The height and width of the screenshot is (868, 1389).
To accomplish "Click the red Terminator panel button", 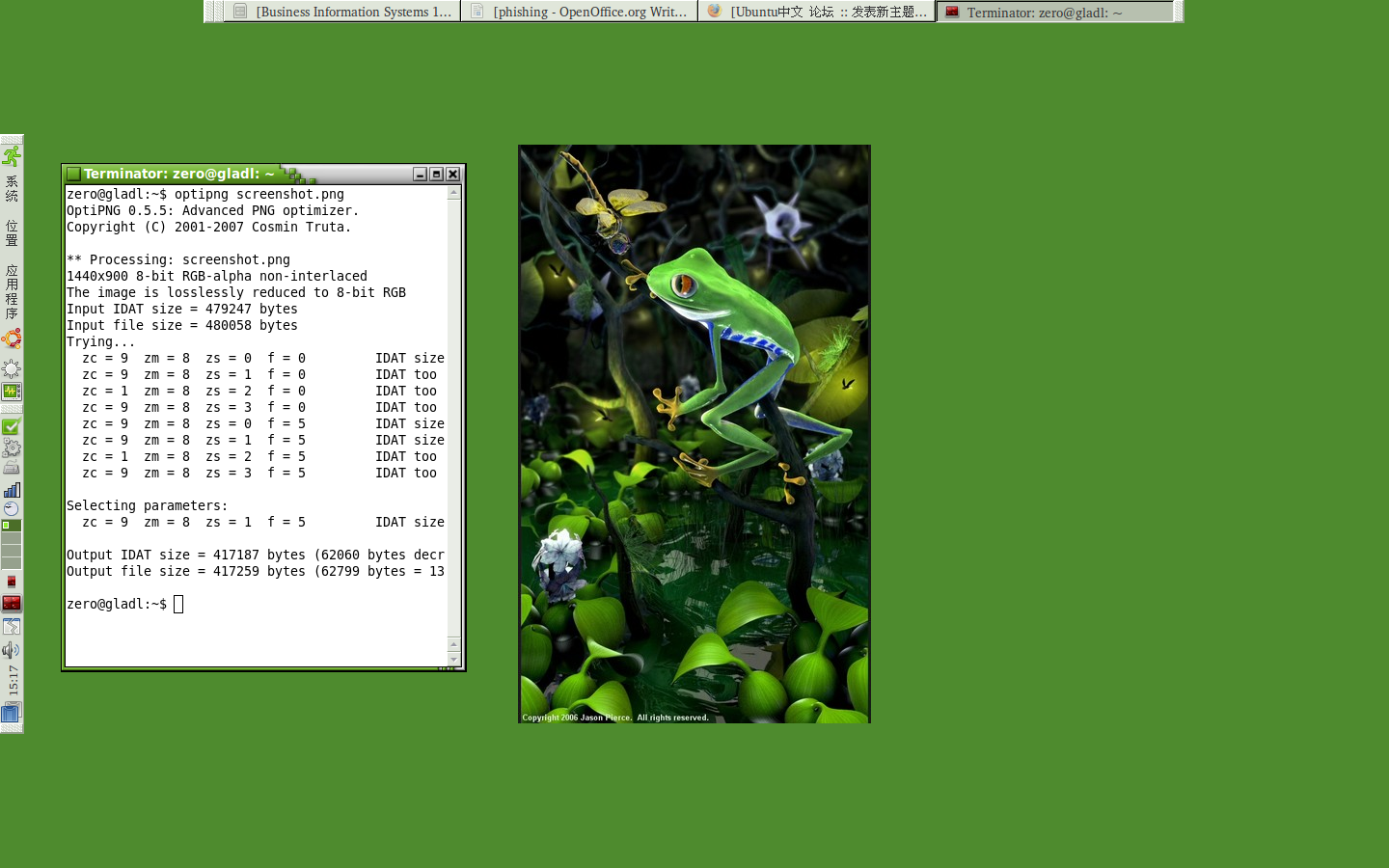I will (12, 603).
